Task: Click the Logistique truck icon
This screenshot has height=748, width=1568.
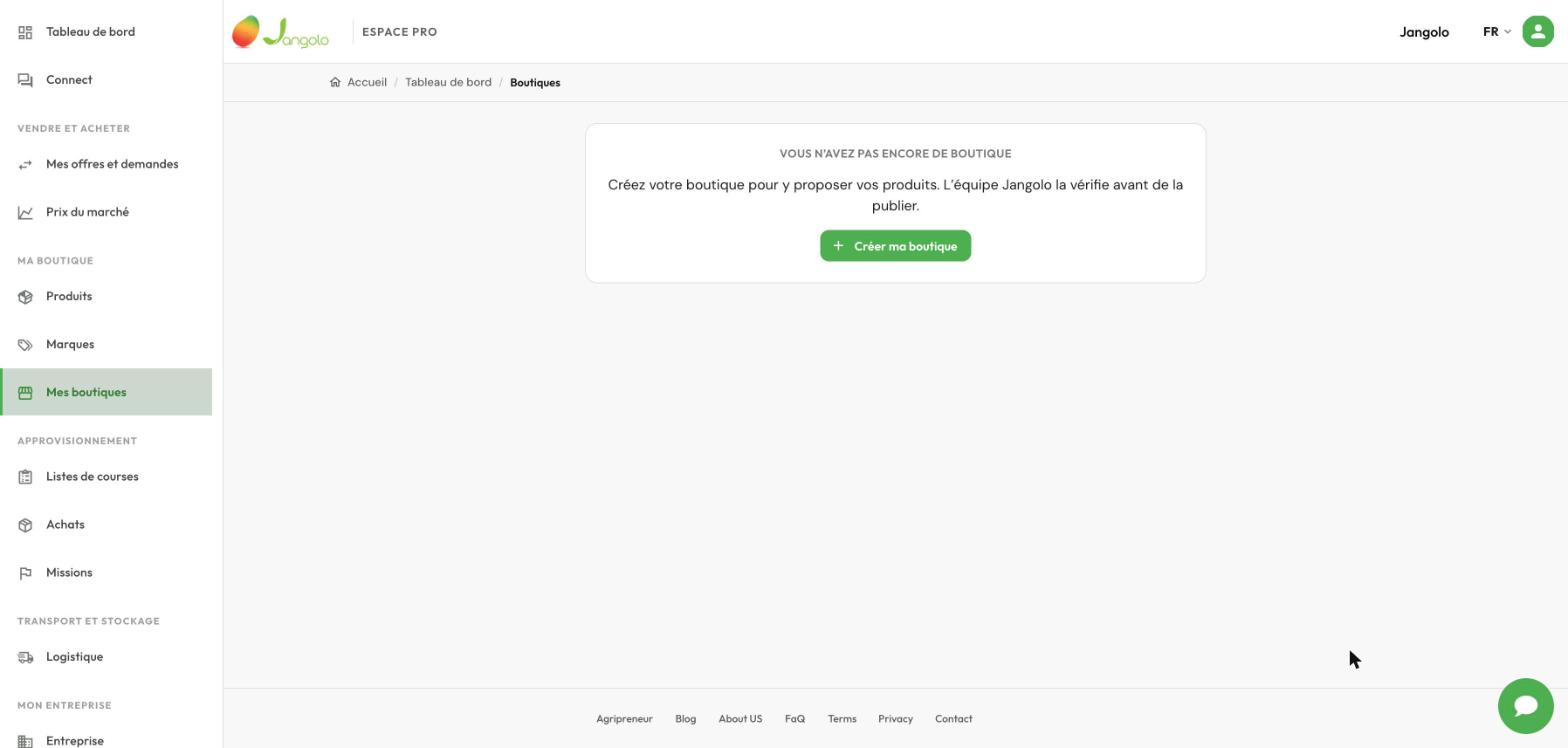Action: click(x=26, y=657)
